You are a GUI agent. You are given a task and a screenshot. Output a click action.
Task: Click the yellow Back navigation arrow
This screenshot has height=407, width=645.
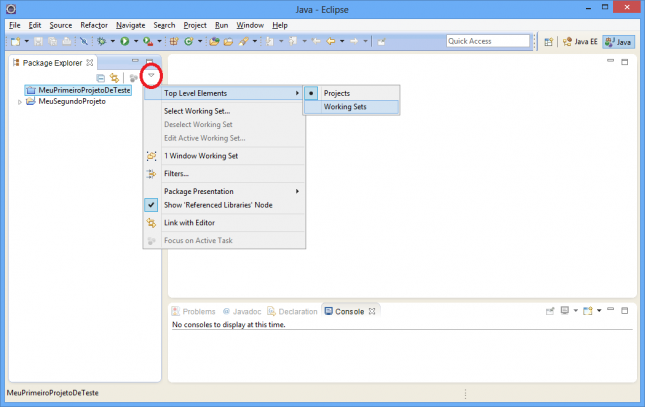click(x=331, y=41)
